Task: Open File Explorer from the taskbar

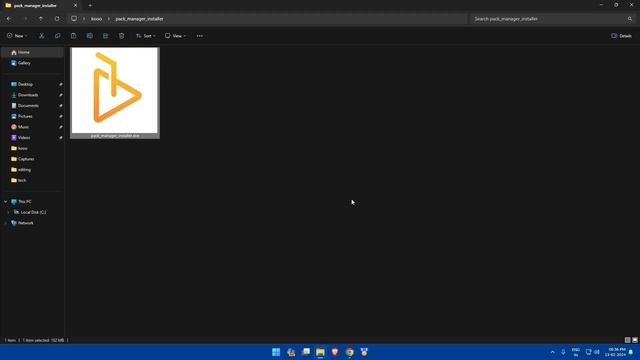Action: [320, 352]
